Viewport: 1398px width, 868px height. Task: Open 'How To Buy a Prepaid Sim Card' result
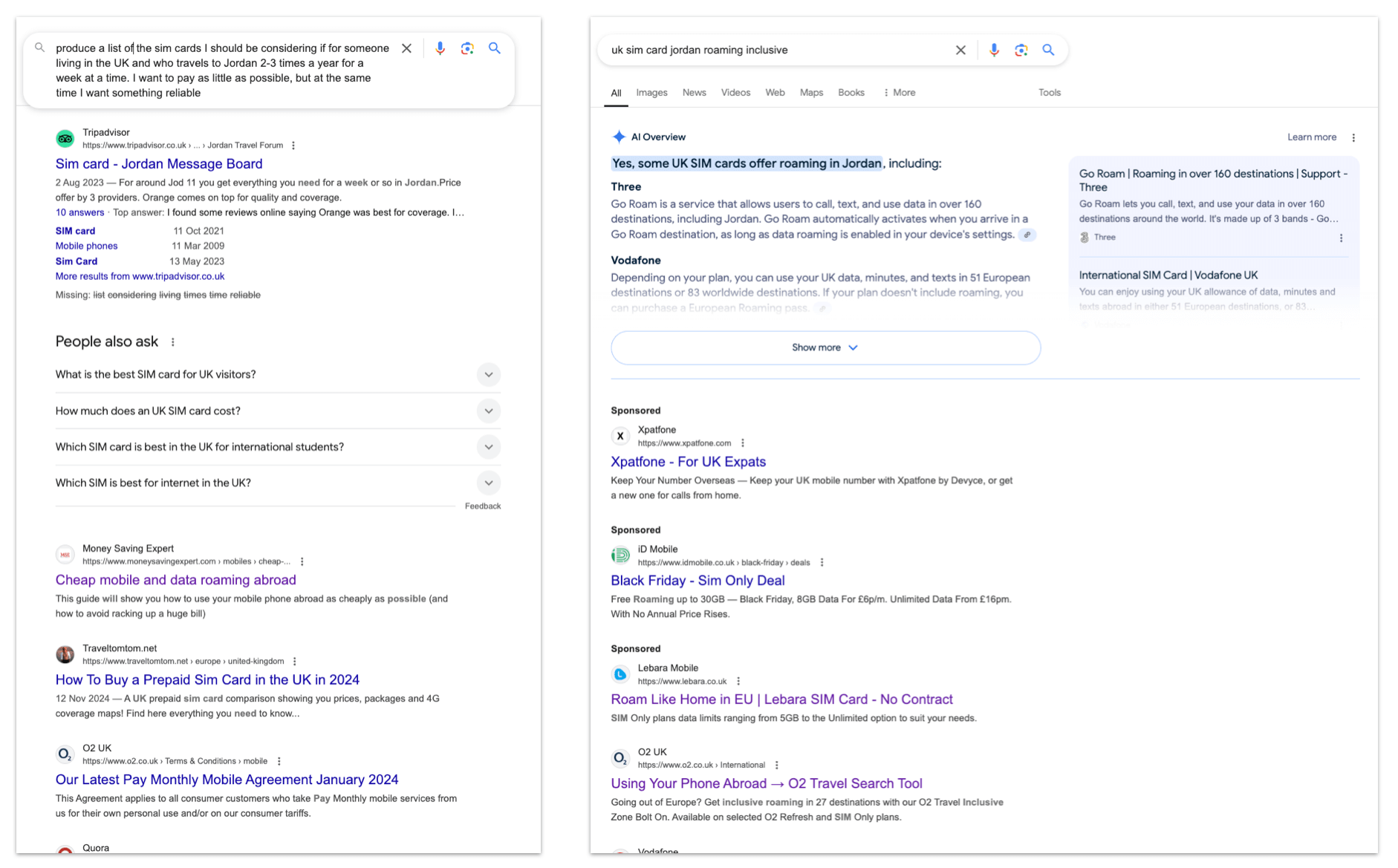coord(207,679)
